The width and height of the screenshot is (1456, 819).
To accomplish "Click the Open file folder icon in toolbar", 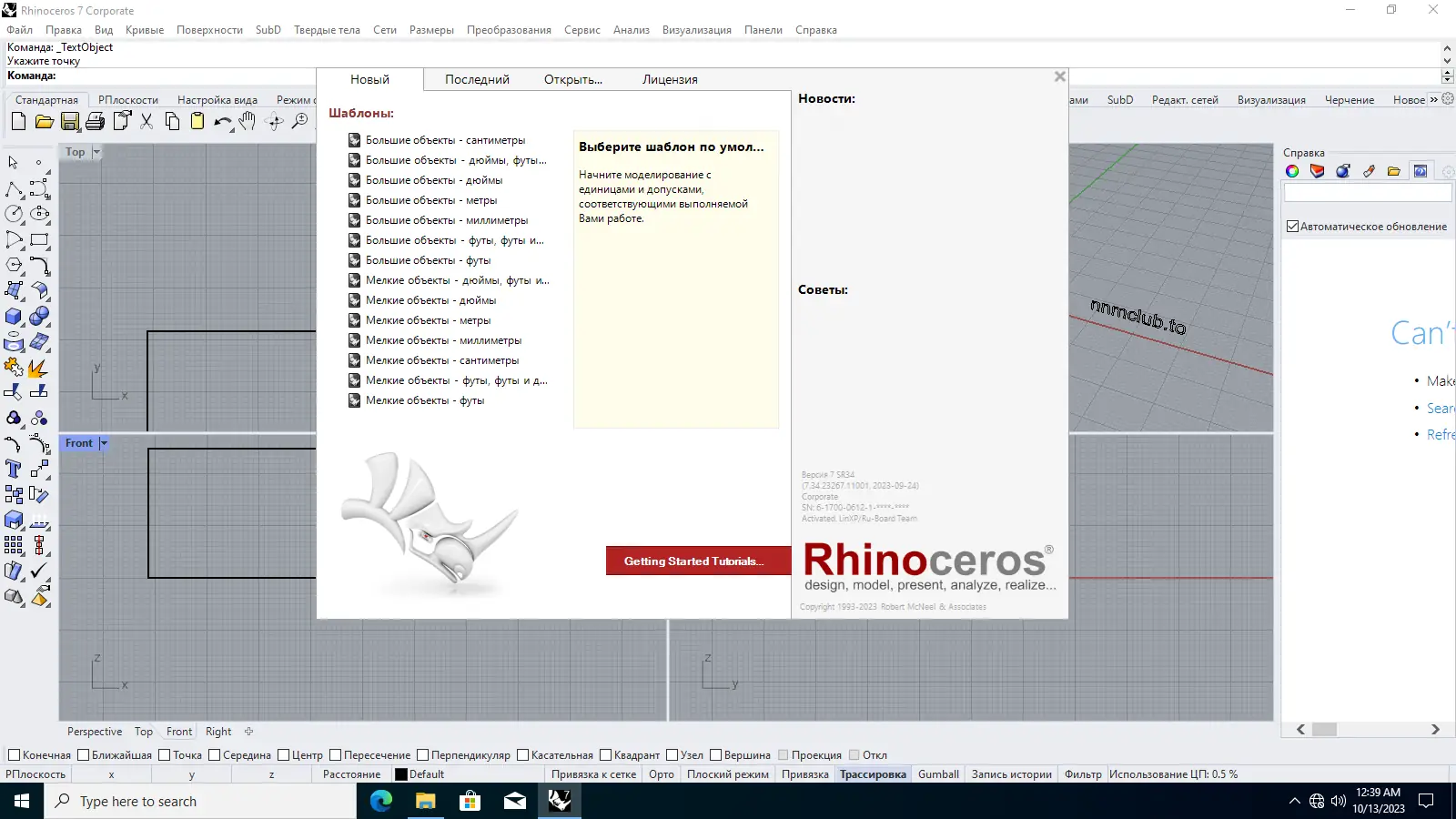I will point(44,121).
